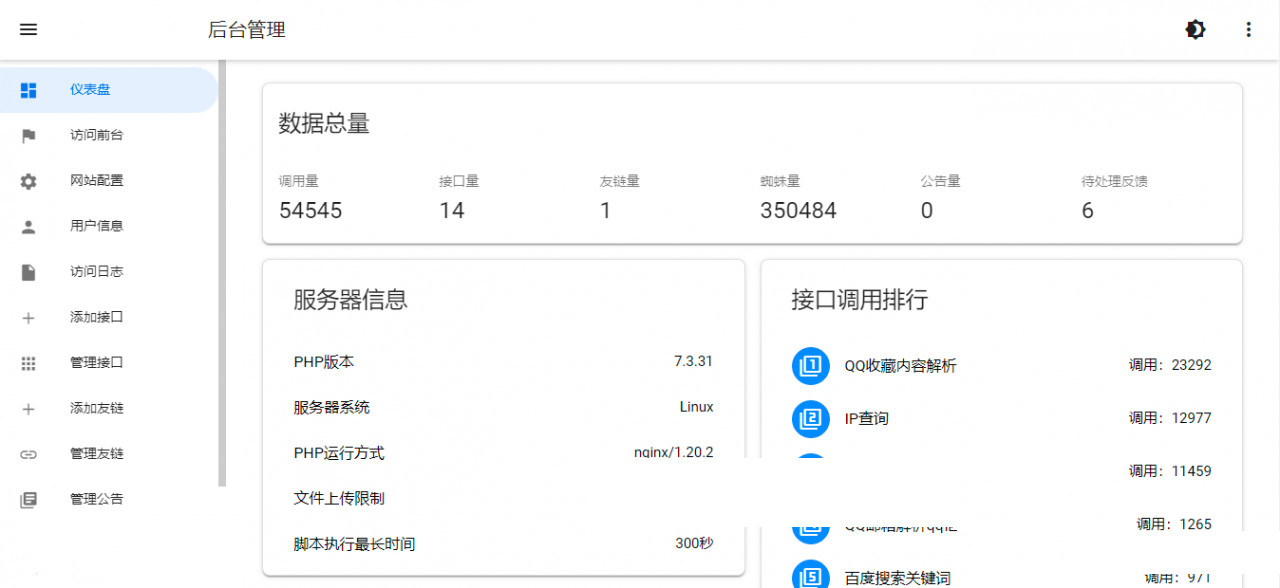
Task: Click the call count 调用：23292
Action: point(1170,365)
